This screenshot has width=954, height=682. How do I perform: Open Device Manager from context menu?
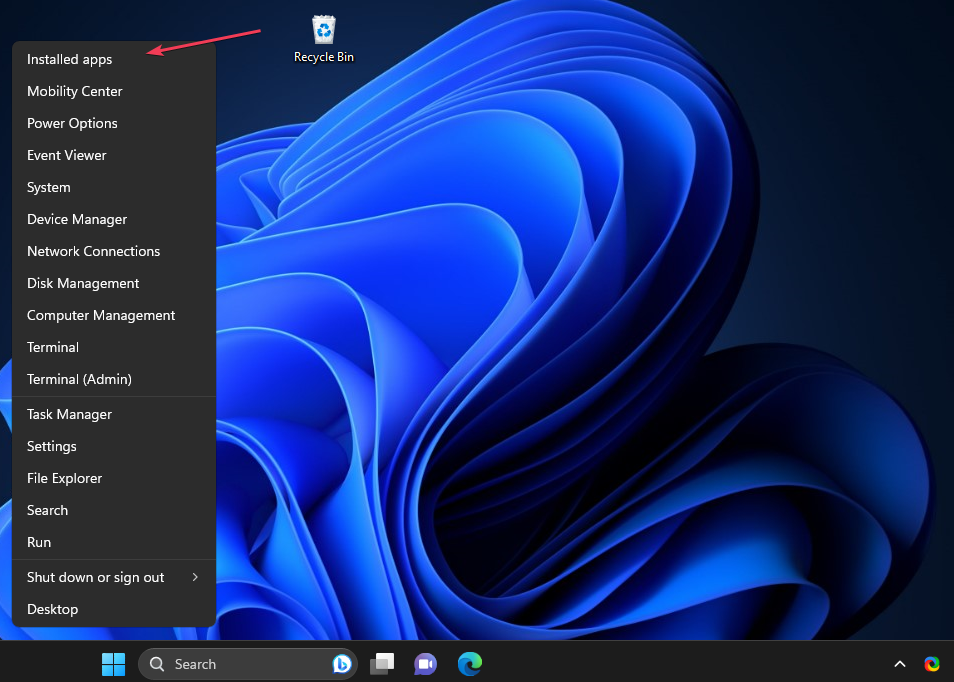pos(77,219)
